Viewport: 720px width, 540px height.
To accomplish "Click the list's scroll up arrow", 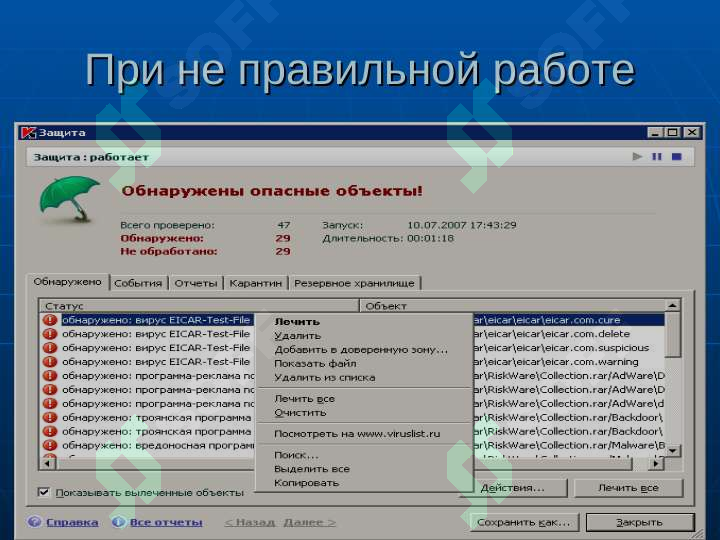I will pos(673,305).
